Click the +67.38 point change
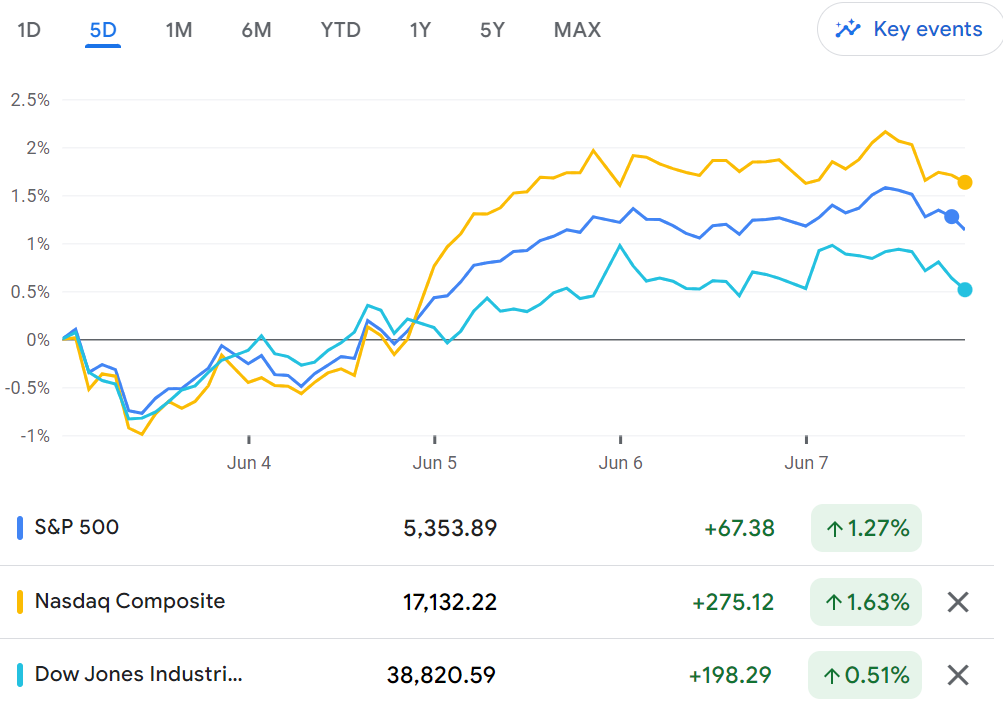1003x711 pixels. point(739,528)
